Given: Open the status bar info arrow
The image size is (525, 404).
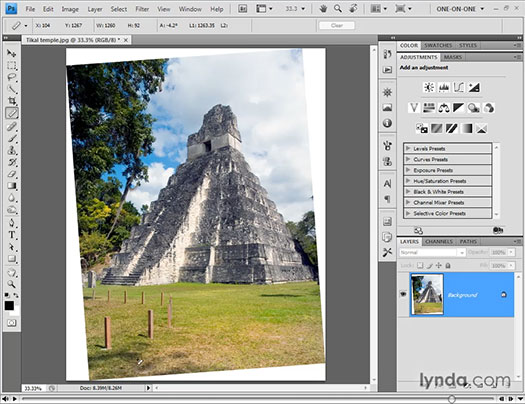Looking at the screenshot, I should pyautogui.click(x=148, y=388).
